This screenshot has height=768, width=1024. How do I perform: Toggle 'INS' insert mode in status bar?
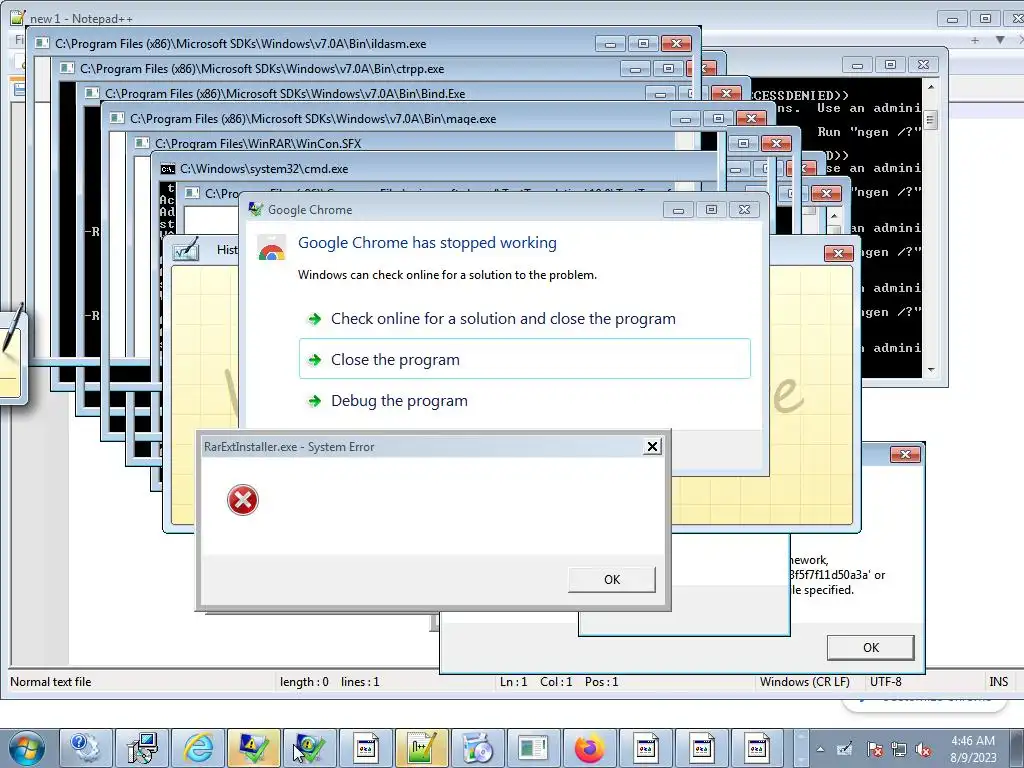[x=999, y=682]
